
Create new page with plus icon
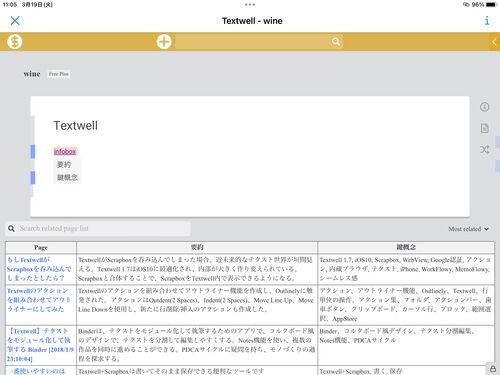164,42
